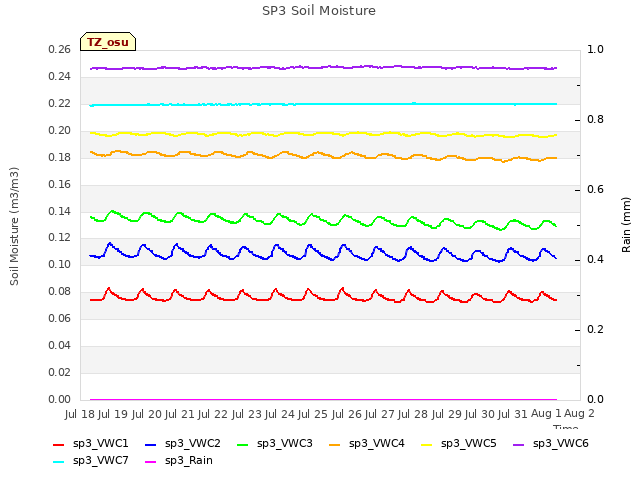
Task: Click the blue sp3_VWC2 legend swatch
Action: click(x=151, y=445)
